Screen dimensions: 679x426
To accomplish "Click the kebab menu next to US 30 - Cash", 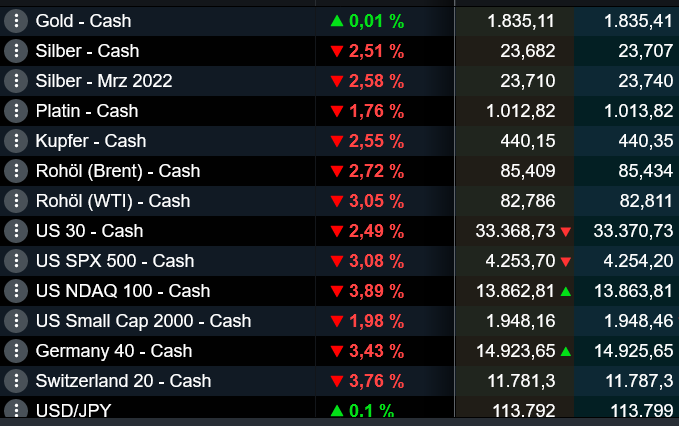I will 15,231.
